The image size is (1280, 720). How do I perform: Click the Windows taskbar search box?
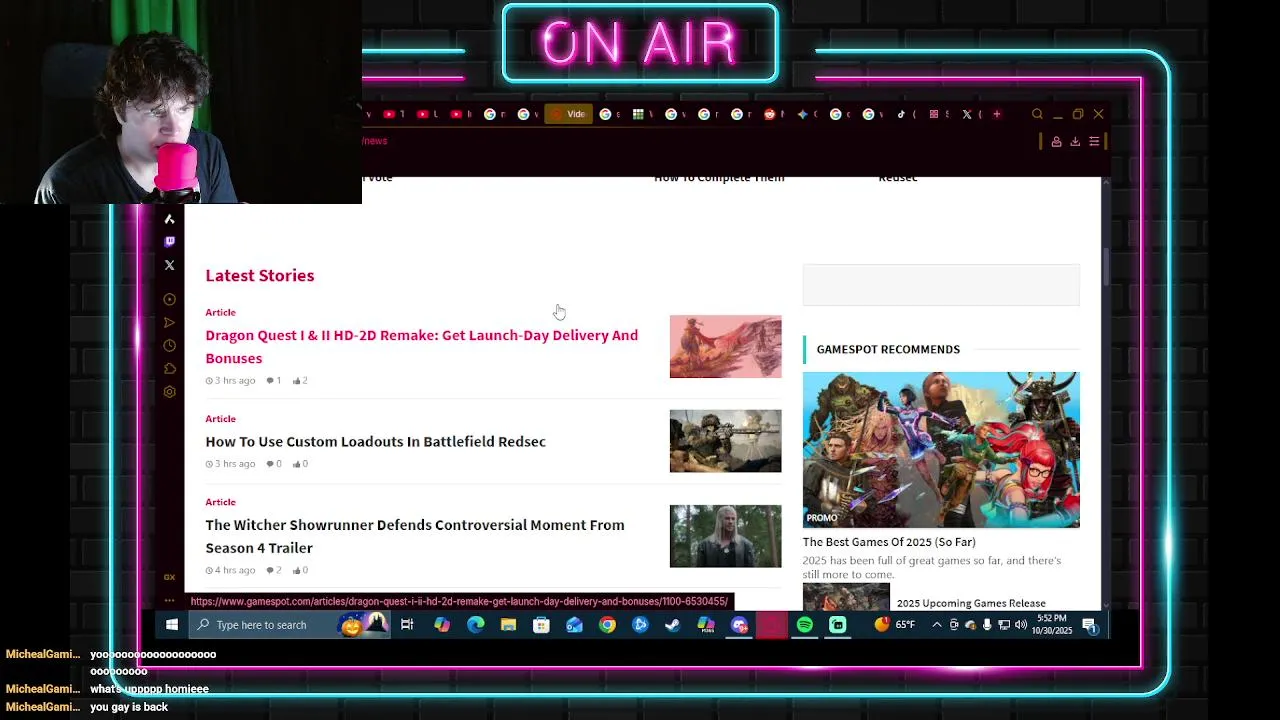click(290, 625)
